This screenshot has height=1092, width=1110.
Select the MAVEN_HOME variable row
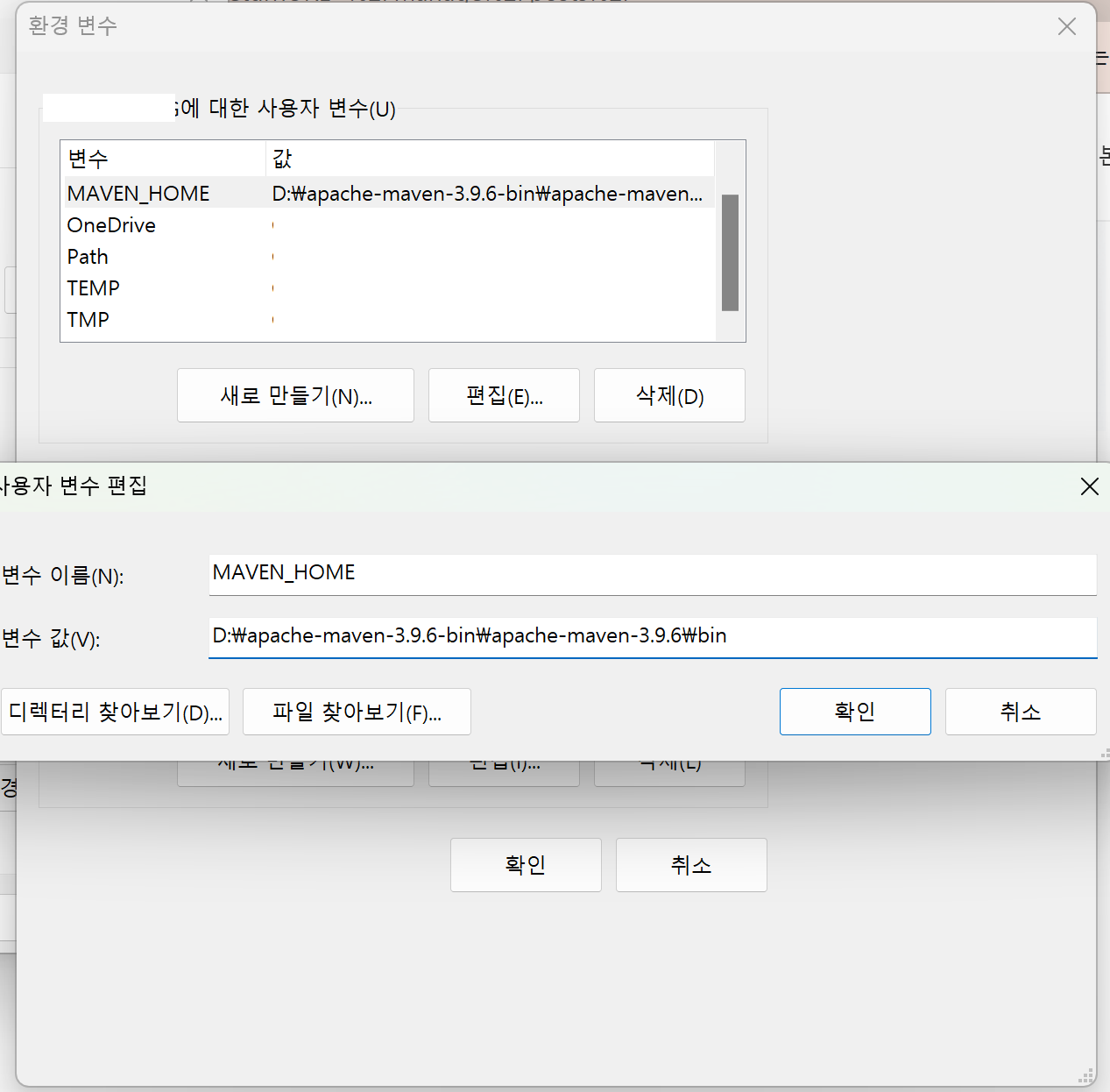389,193
